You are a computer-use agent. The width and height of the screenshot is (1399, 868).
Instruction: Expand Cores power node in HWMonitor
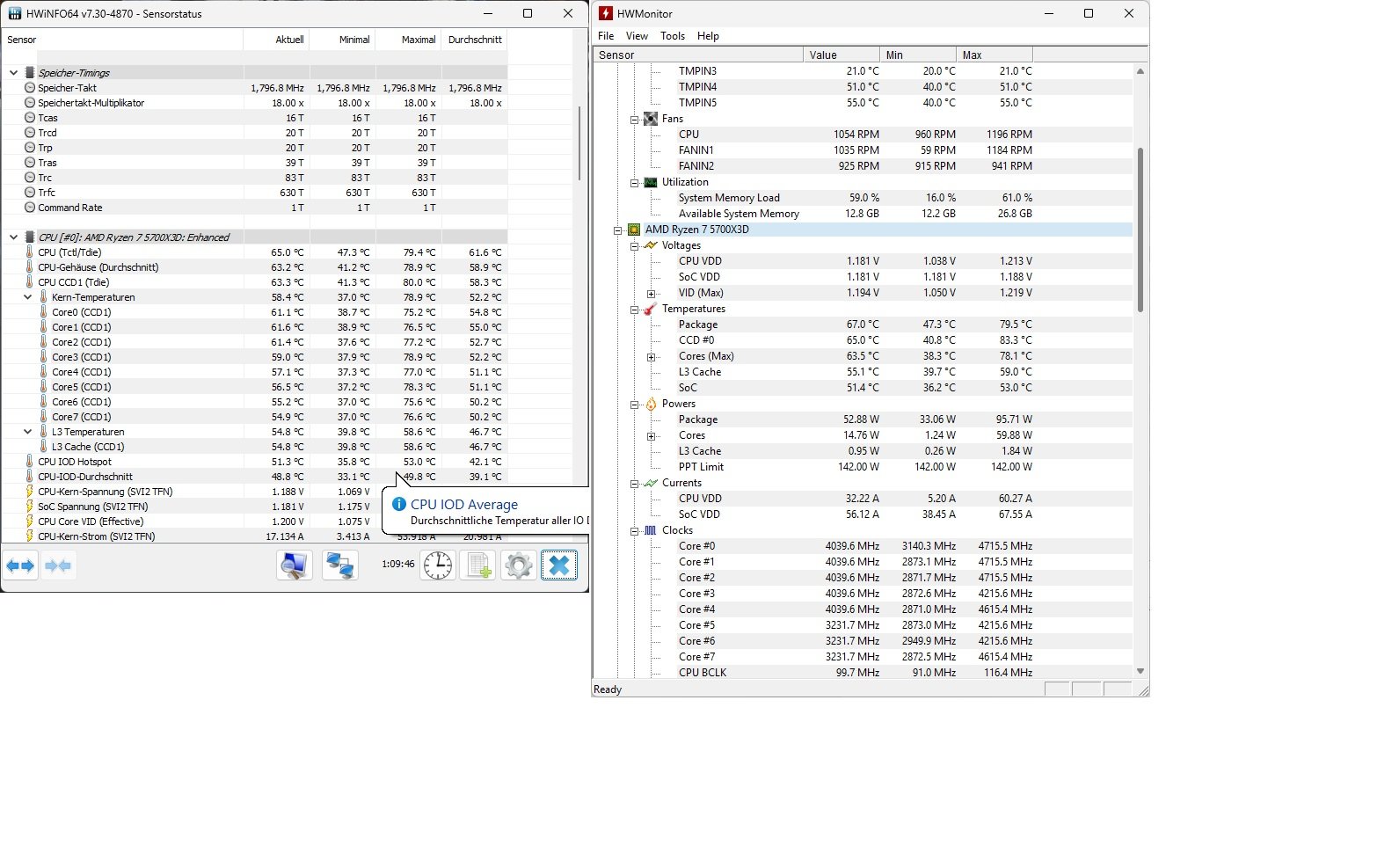click(651, 435)
